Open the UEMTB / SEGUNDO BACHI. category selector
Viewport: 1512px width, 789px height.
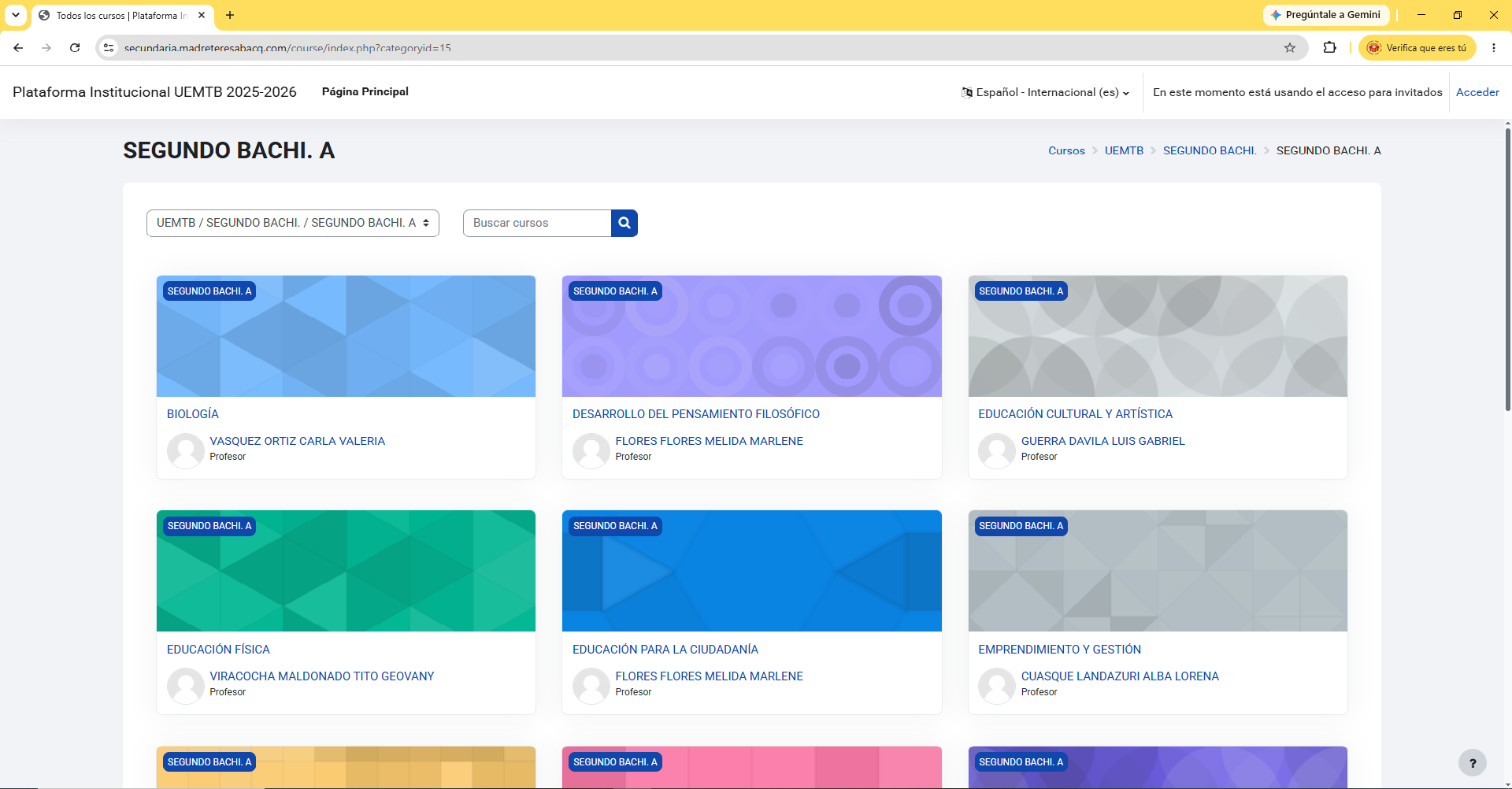coord(293,223)
